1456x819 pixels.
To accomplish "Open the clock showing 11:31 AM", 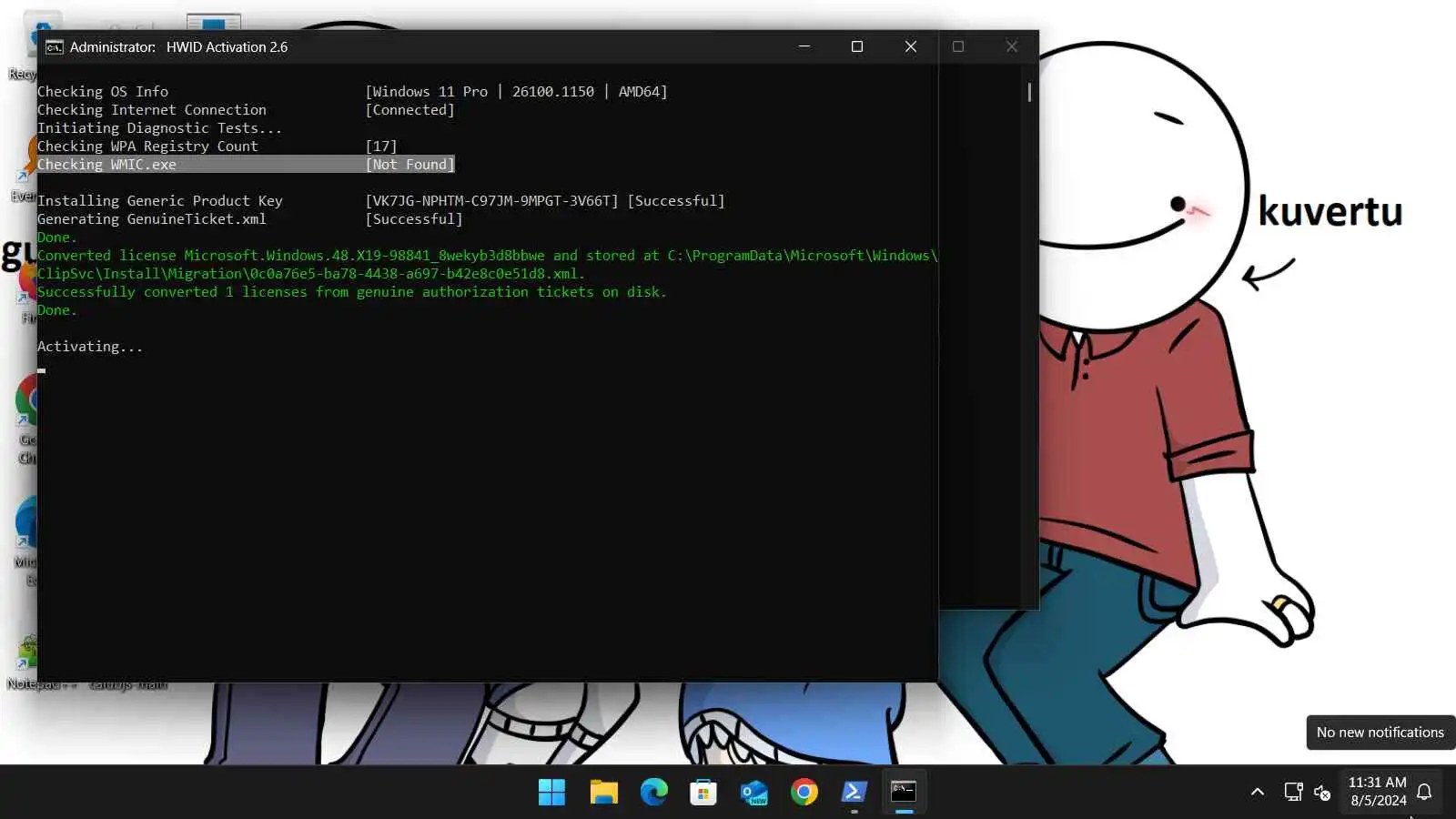I will [1378, 792].
